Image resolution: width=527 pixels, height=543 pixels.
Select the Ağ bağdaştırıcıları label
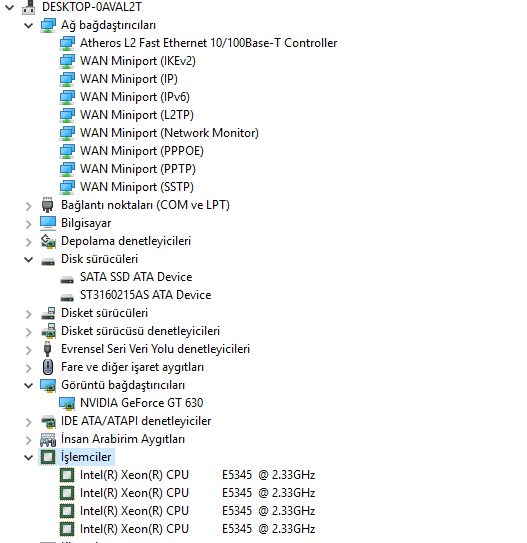(108, 25)
